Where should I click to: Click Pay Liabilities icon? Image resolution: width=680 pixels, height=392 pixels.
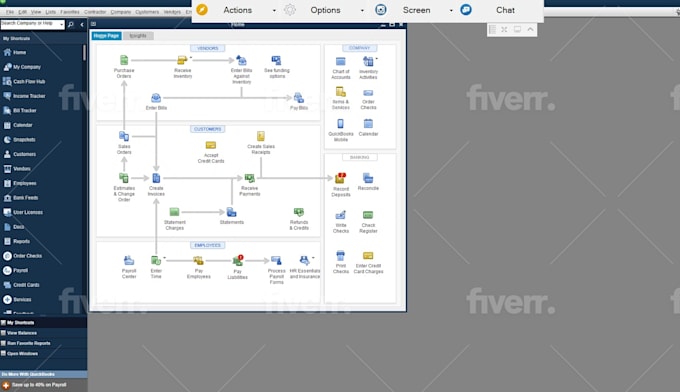[x=238, y=261]
